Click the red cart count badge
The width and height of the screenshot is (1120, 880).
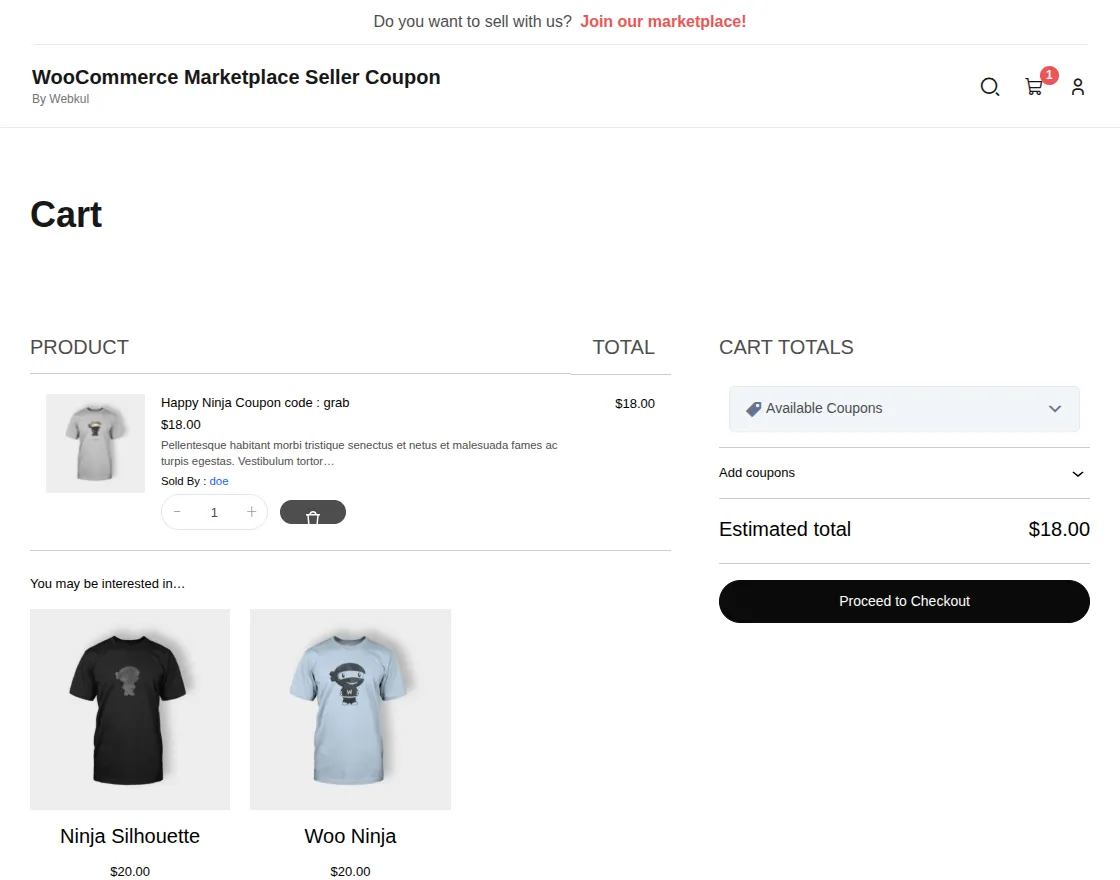pos(1049,75)
